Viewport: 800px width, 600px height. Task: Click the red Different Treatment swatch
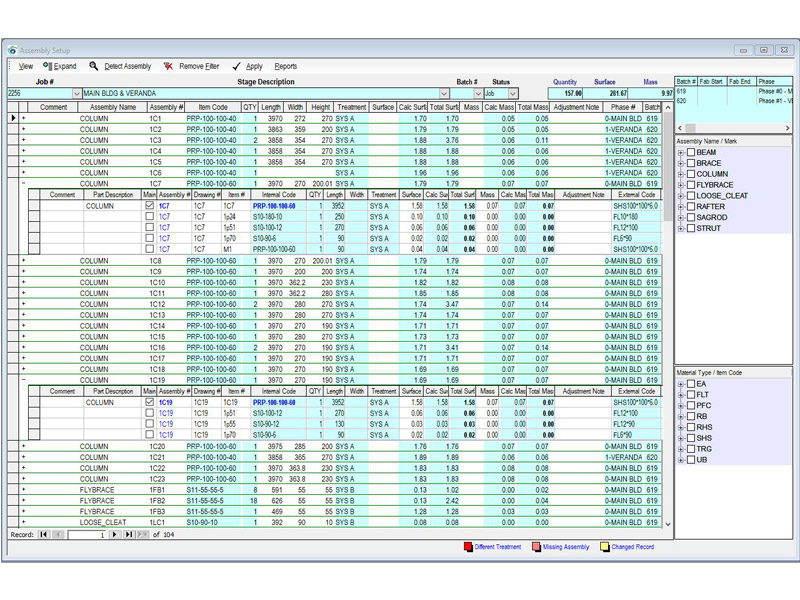click(x=468, y=546)
